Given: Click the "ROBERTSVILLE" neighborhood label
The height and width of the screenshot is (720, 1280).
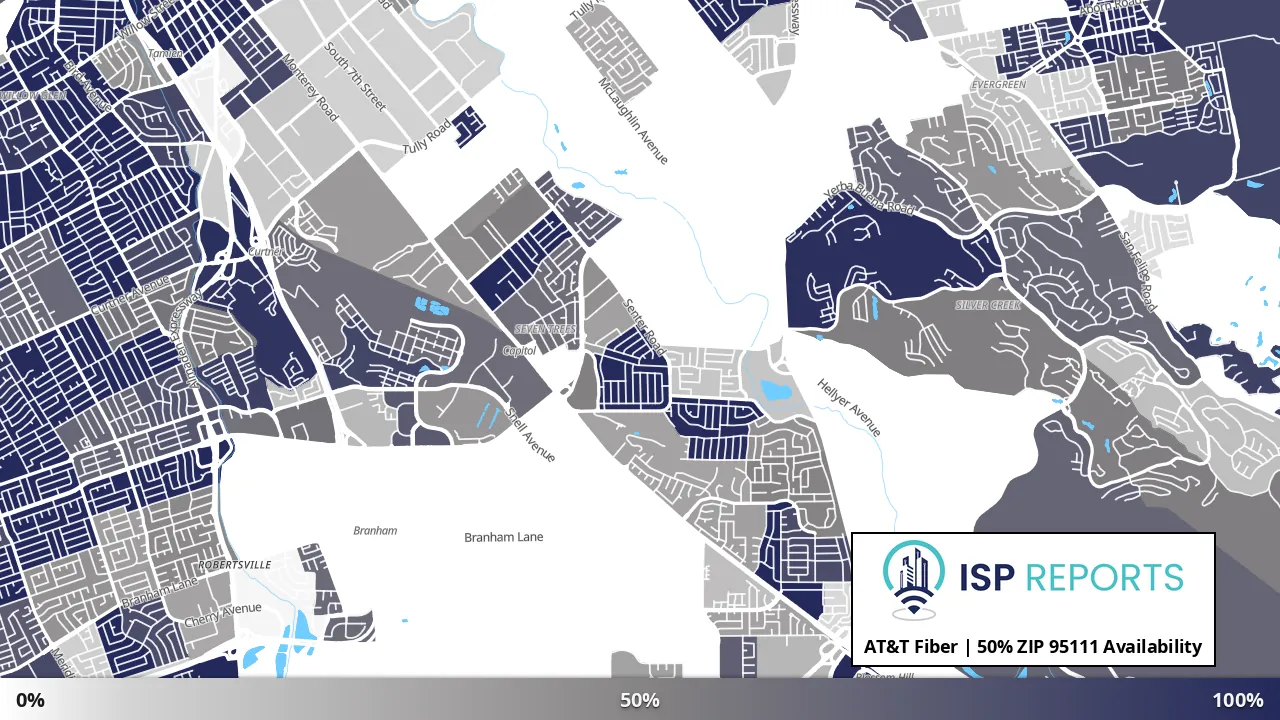Looking at the screenshot, I should 235,565.
